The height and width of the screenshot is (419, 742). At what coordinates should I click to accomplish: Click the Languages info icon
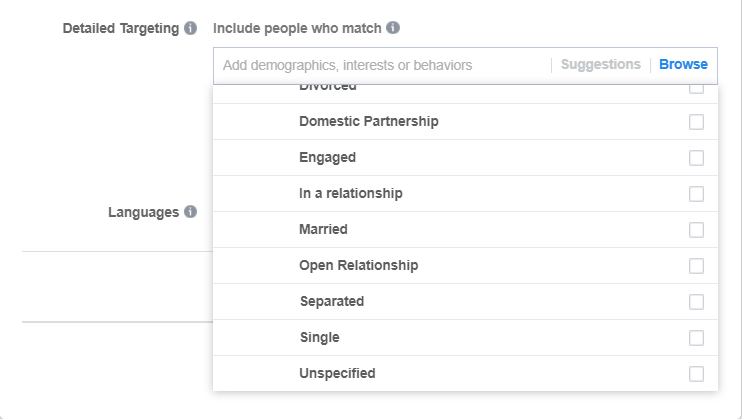[x=190, y=212]
